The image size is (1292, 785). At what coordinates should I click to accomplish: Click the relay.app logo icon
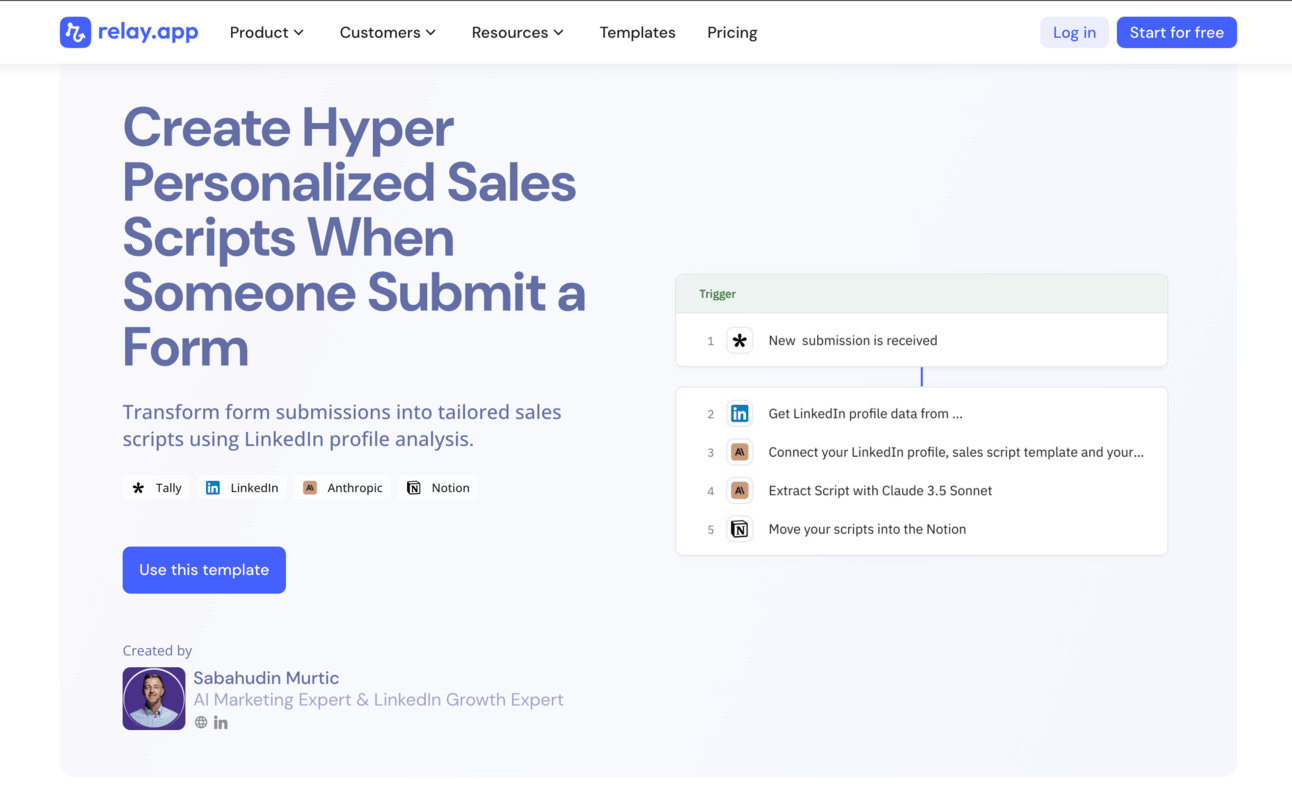pyautogui.click(x=75, y=32)
